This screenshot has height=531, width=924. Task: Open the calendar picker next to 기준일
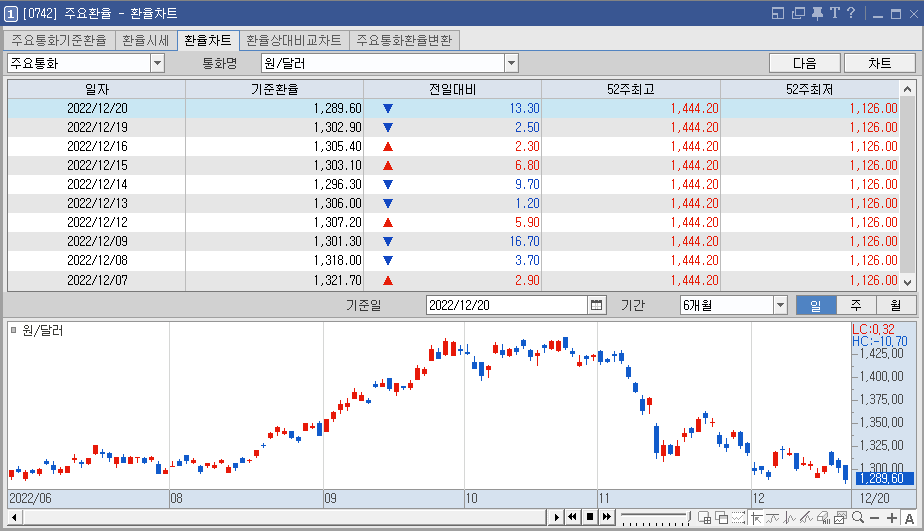(x=596, y=305)
